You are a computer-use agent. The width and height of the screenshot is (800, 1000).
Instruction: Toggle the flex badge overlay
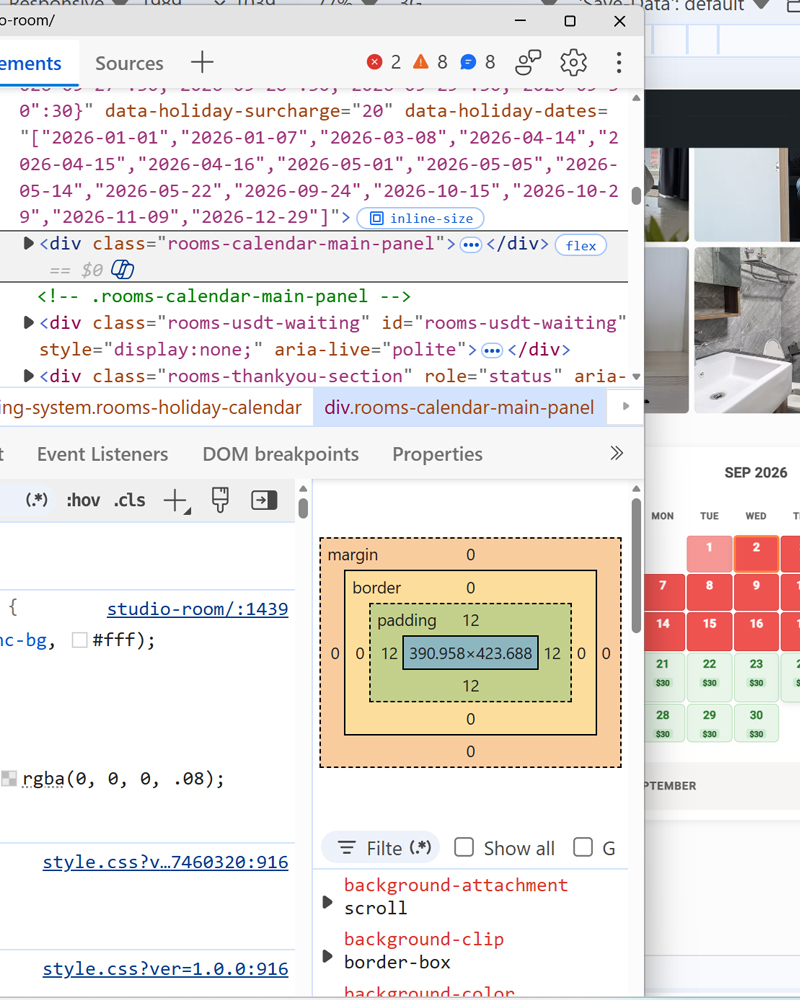581,246
